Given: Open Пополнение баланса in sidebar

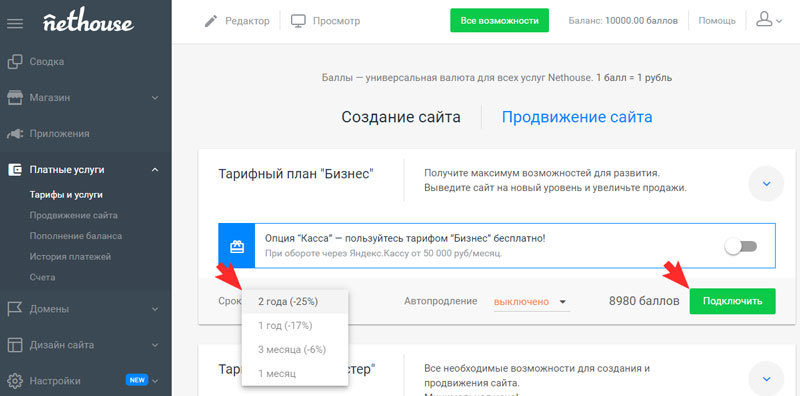Looking at the screenshot, I should [76, 236].
